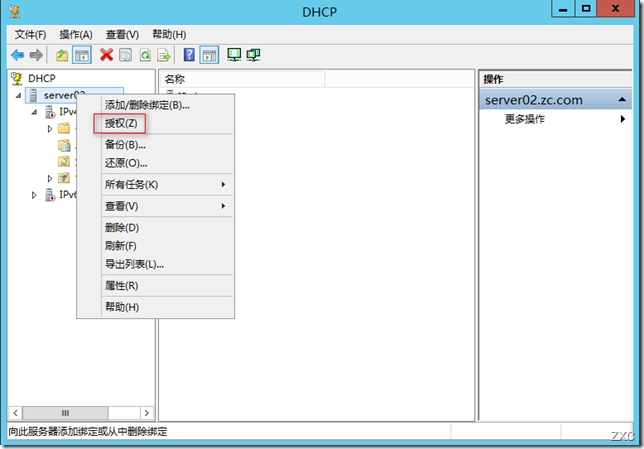Open the Properties toolbar icon
Image resolution: width=644 pixels, height=449 pixels.
126,55
